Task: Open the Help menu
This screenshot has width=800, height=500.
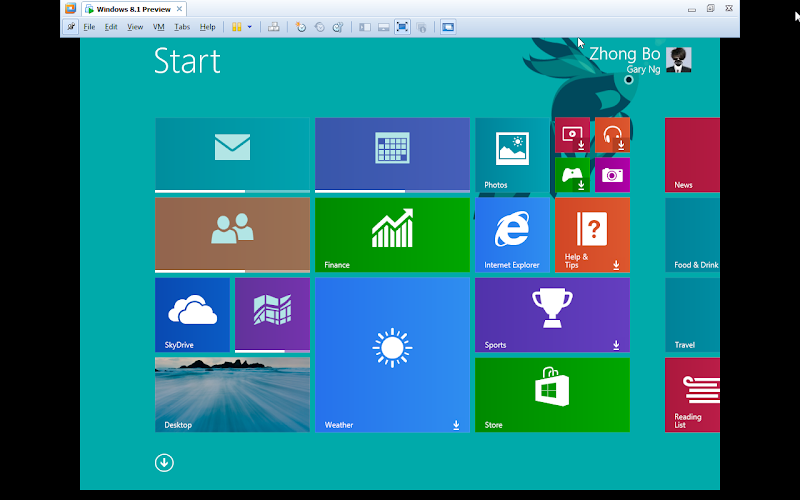Action: pyautogui.click(x=207, y=27)
